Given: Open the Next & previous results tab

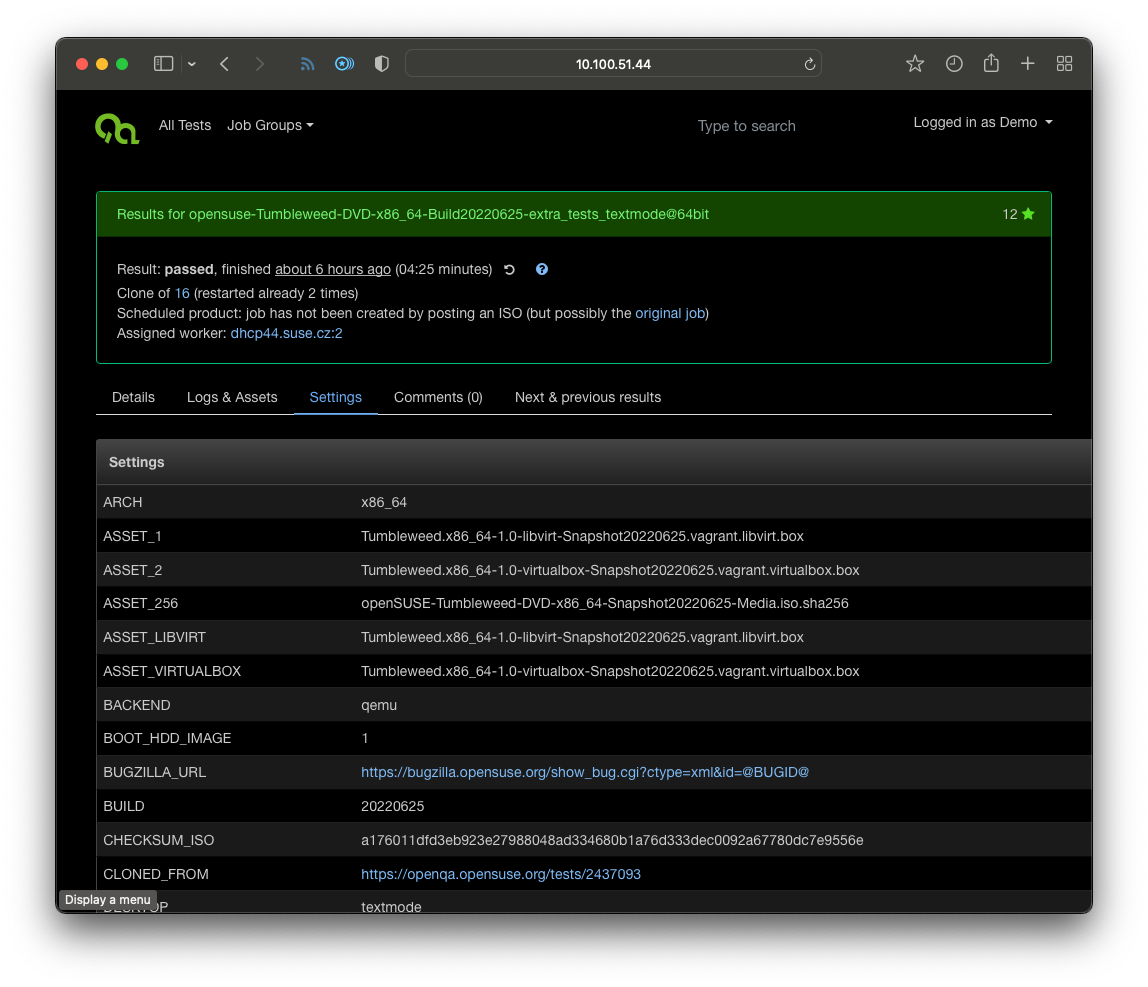Looking at the screenshot, I should (x=587, y=397).
